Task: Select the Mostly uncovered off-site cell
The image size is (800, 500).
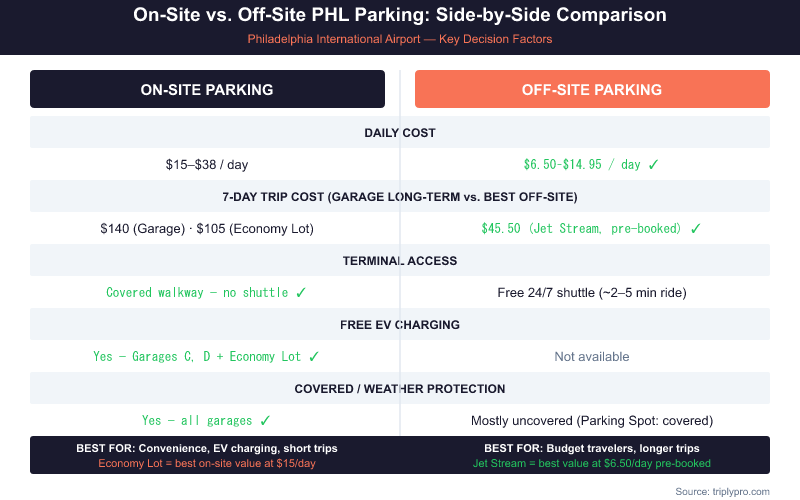Action: [592, 420]
